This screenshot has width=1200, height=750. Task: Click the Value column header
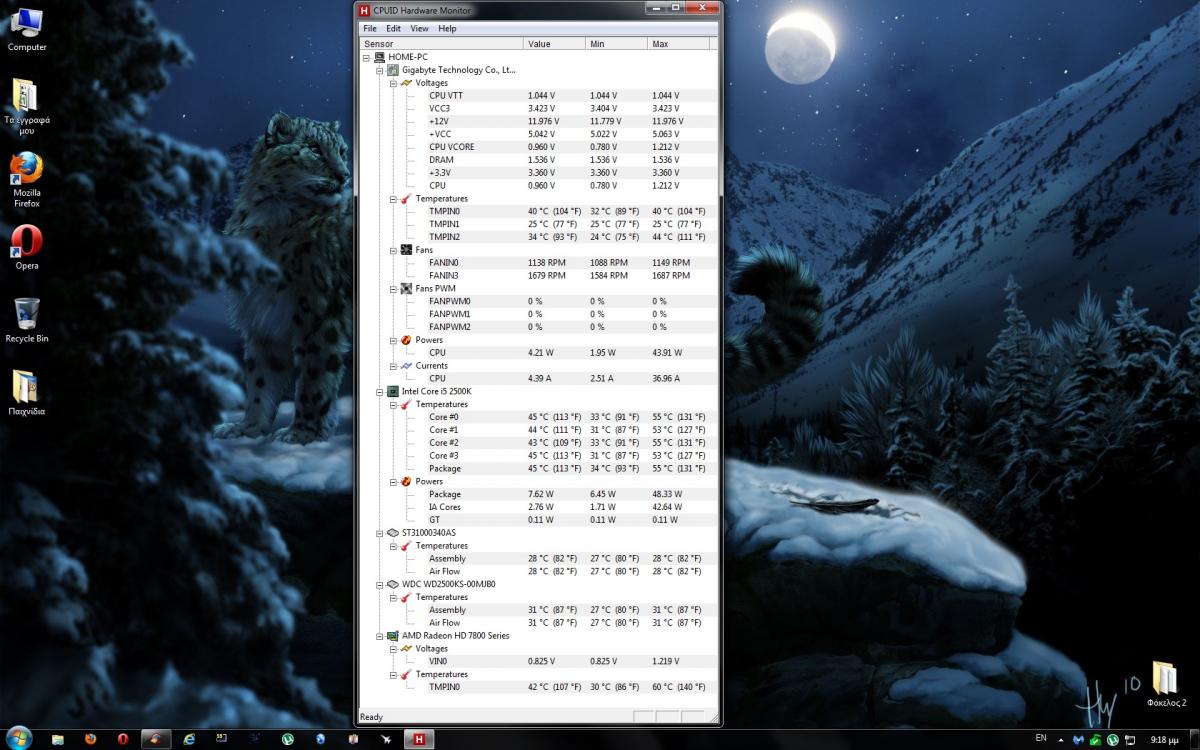554,44
